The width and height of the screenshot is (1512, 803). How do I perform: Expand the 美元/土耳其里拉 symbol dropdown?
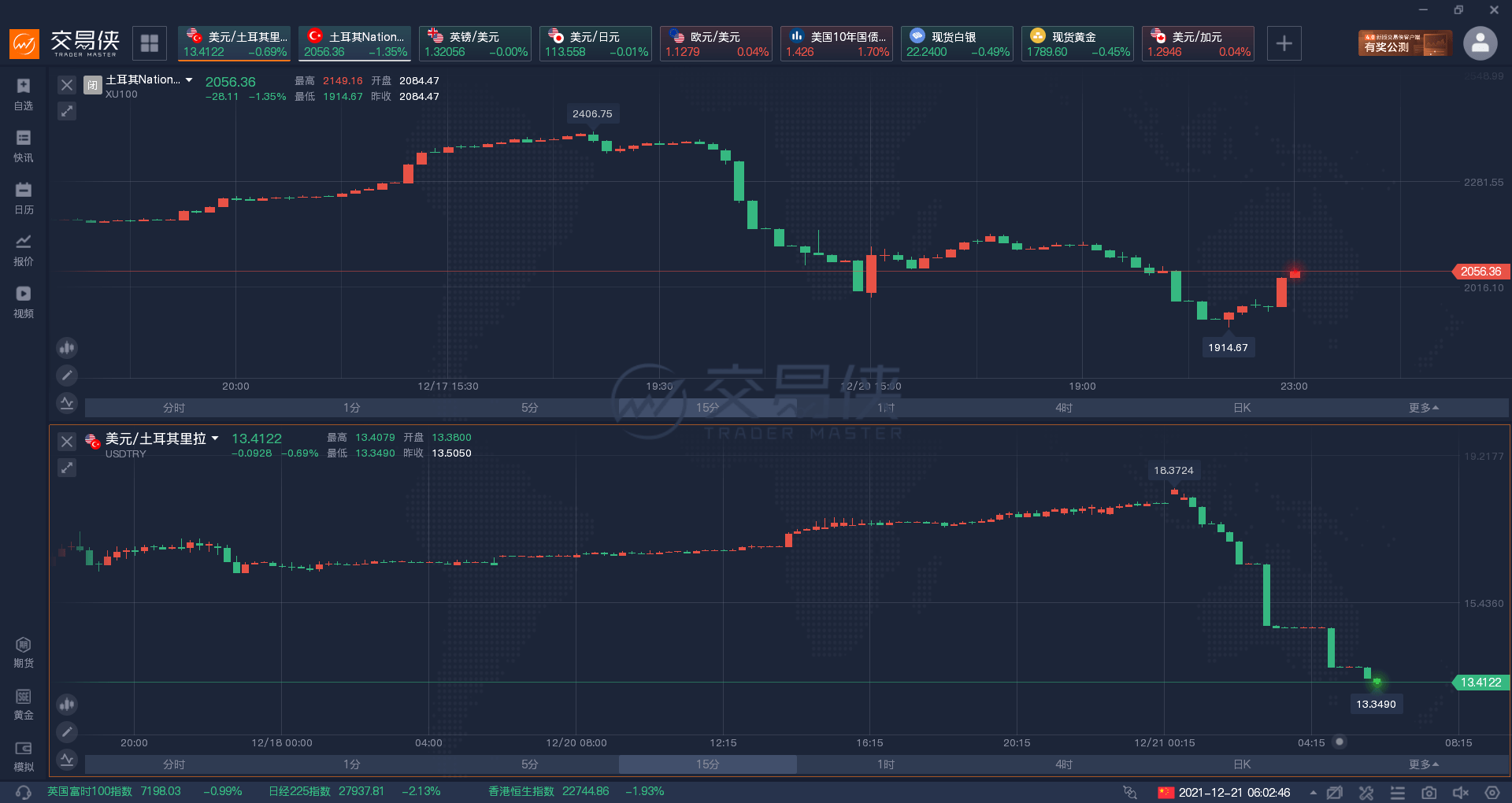coord(214,439)
